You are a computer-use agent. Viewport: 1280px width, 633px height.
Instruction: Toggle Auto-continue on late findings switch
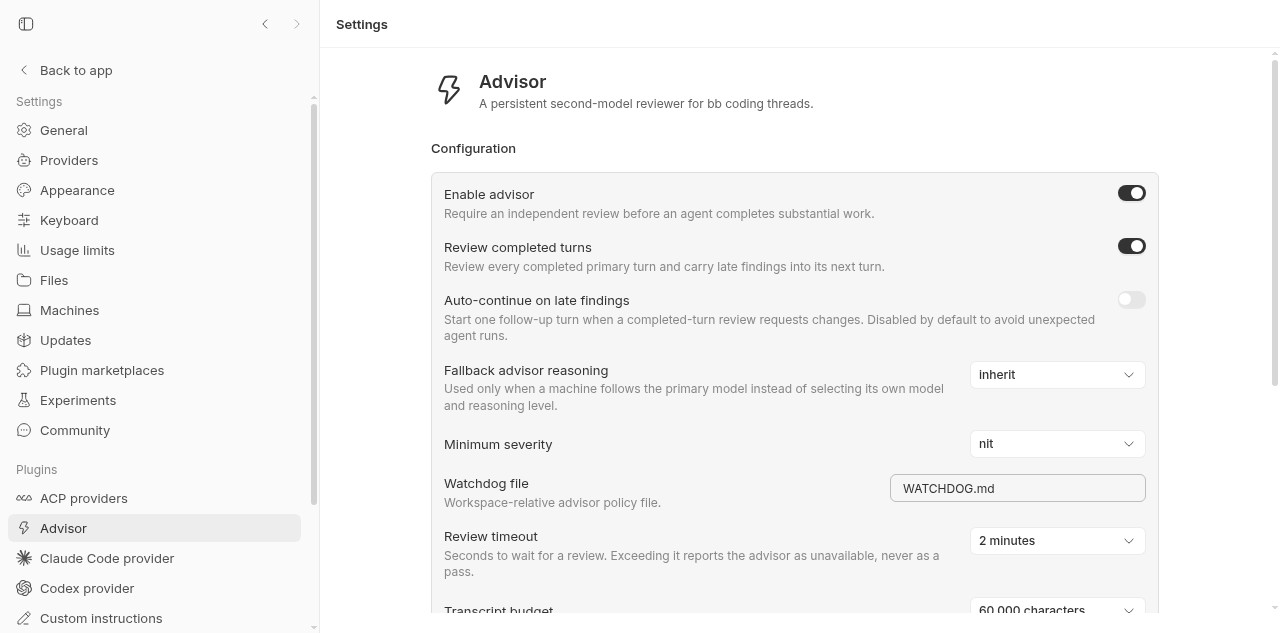tap(1131, 299)
